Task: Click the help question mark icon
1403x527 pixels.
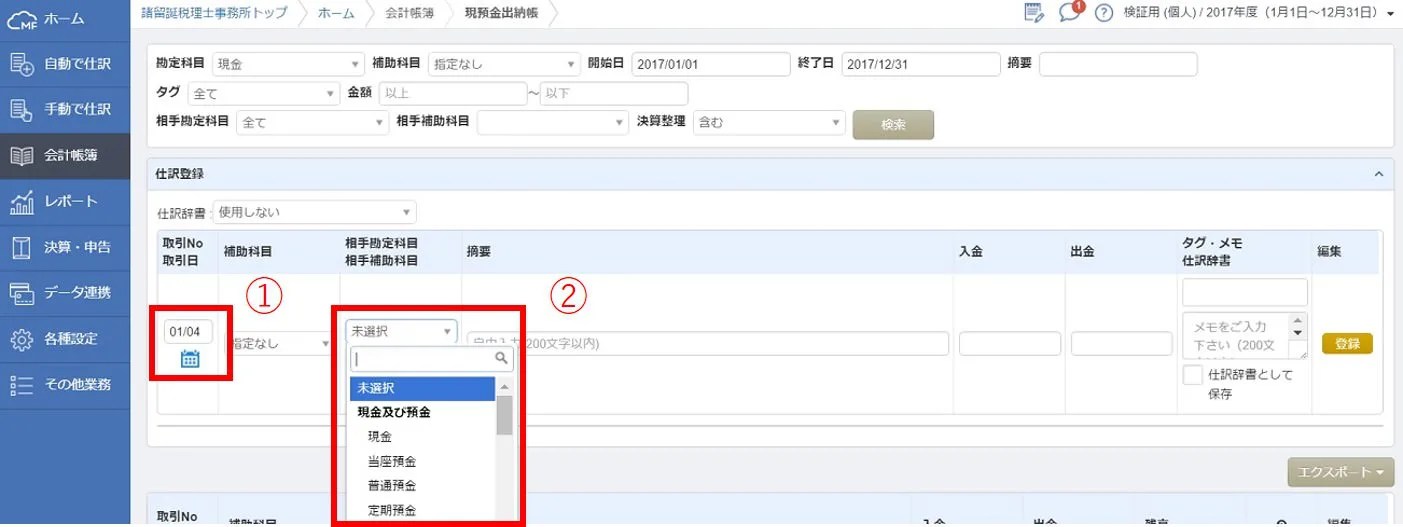Action: 1104,13
